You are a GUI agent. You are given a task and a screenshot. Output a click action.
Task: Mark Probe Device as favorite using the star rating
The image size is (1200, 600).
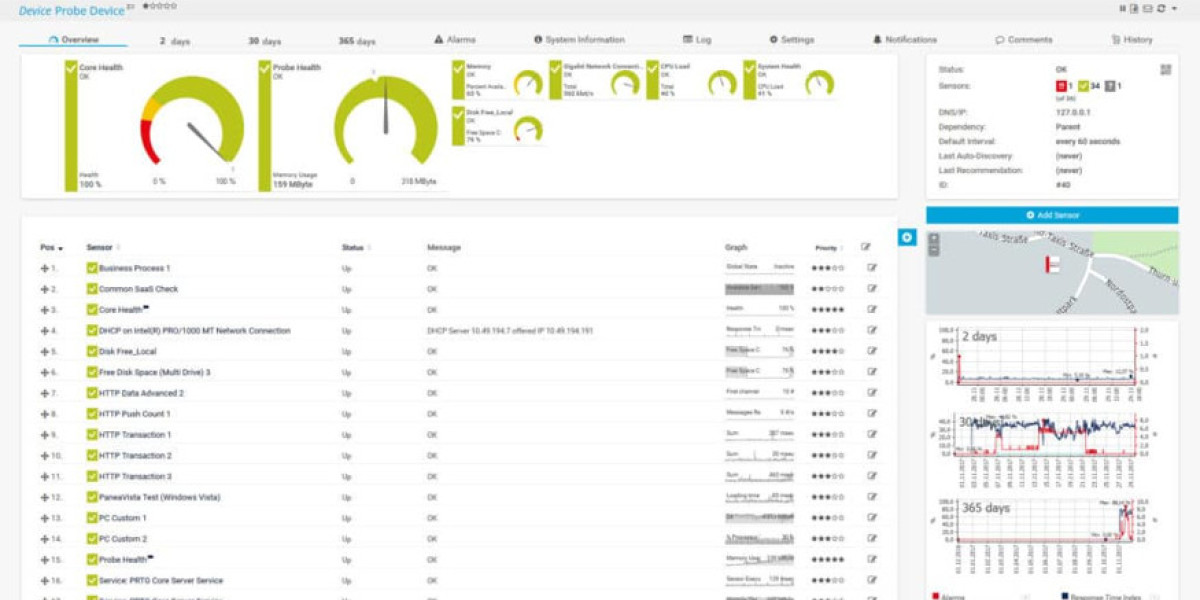pos(158,7)
